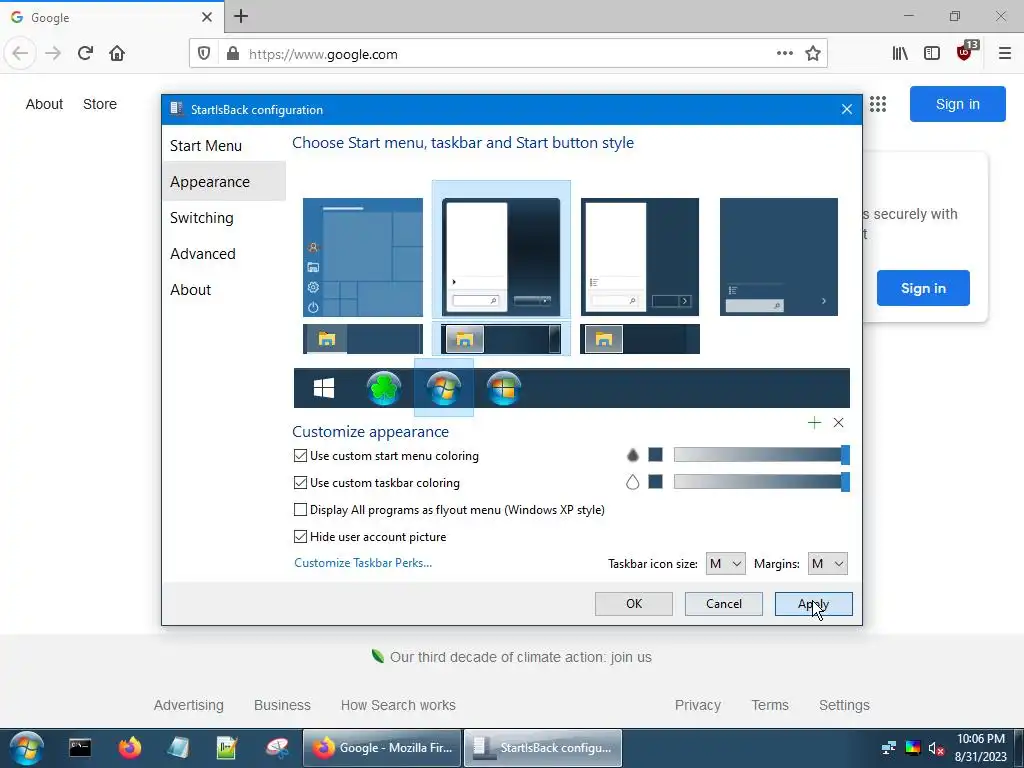Image resolution: width=1024 pixels, height=768 pixels.
Task: Cancel the StartIsBack configuration changes
Action: tap(724, 603)
